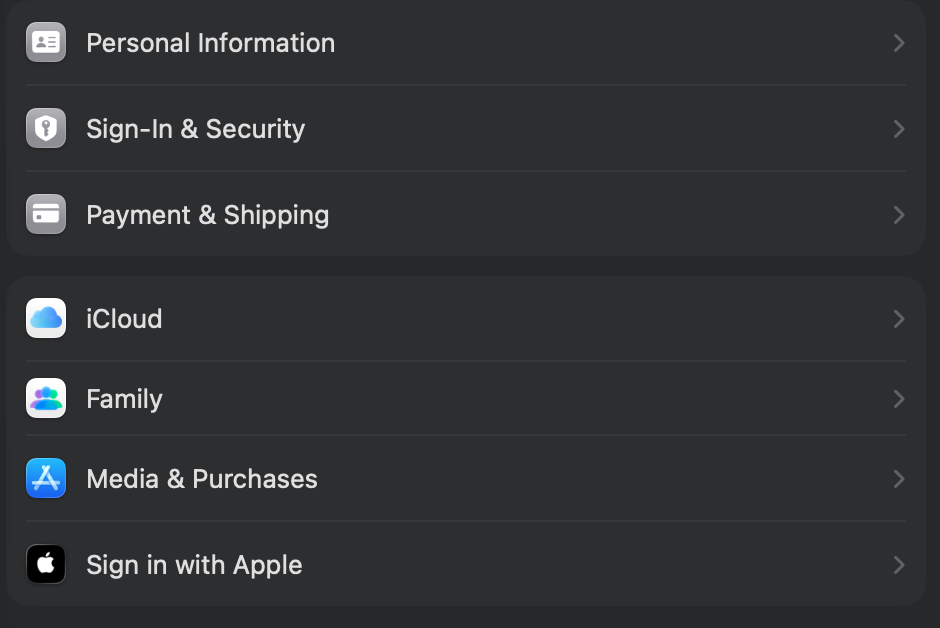This screenshot has width=940, height=628.
Task: Go to the iCloud settings text
Action: 124,319
